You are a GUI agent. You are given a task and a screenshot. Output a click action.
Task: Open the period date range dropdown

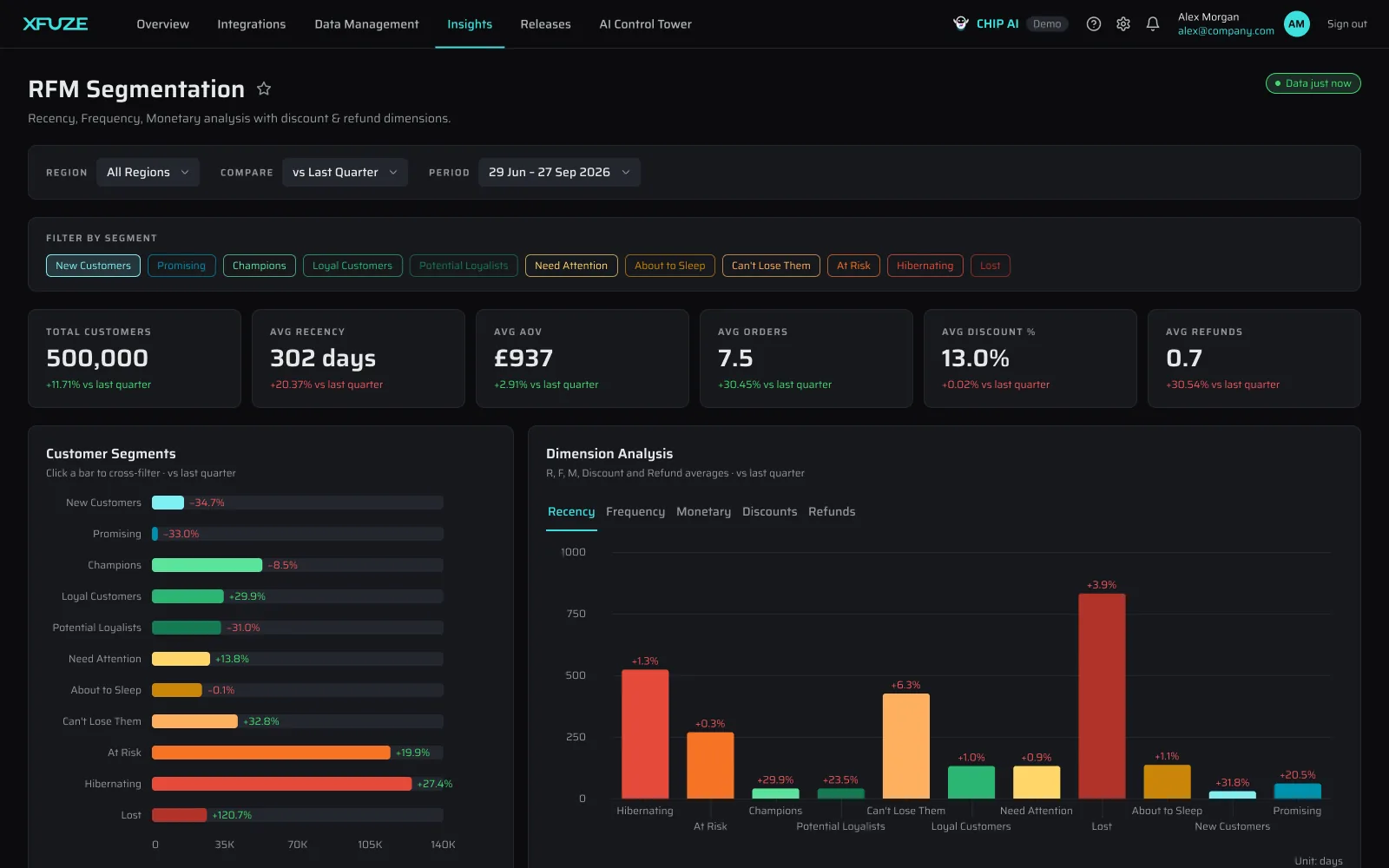click(559, 172)
